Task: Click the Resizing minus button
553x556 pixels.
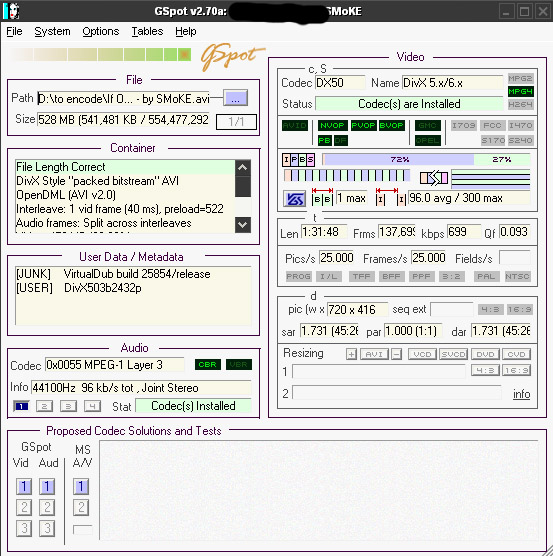Action: tap(397, 354)
